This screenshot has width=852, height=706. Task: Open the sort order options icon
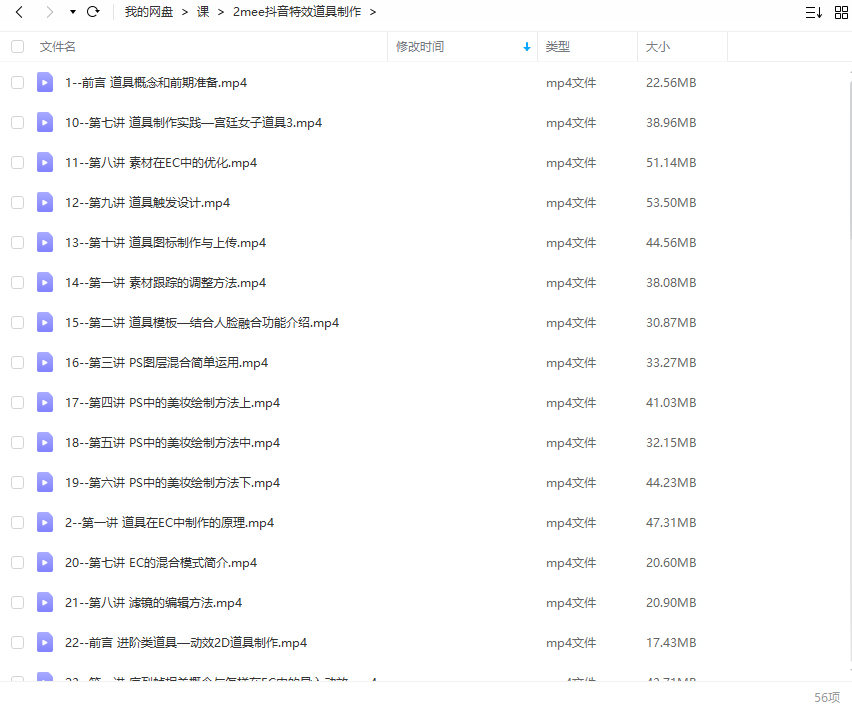813,12
